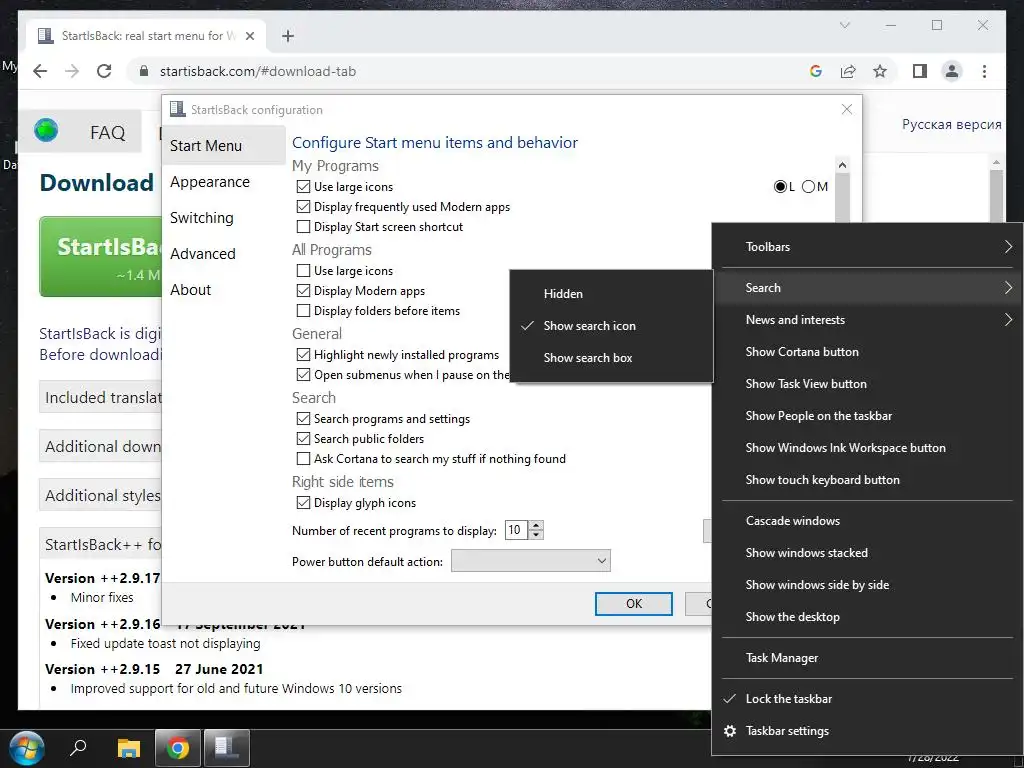This screenshot has height=768, width=1024.
Task: Toggle Search programs and settings
Action: tap(303, 419)
